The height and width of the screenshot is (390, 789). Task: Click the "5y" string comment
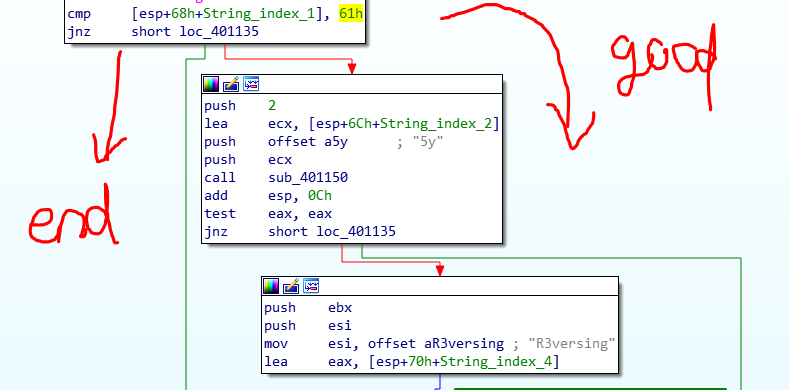point(428,141)
